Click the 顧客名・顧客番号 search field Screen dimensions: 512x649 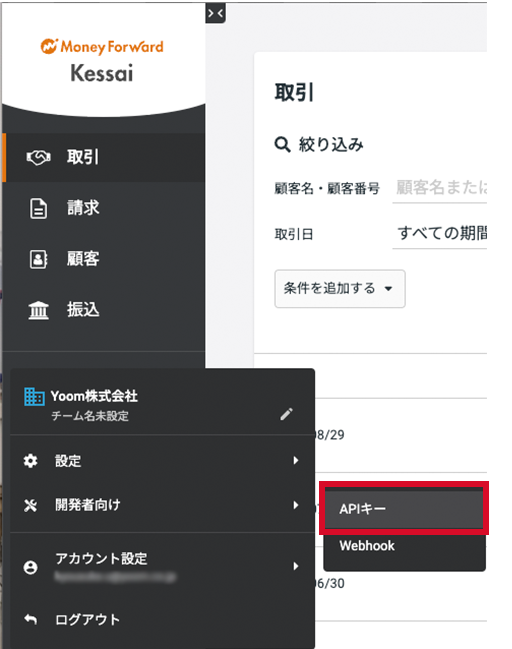pyautogui.click(x=440, y=188)
